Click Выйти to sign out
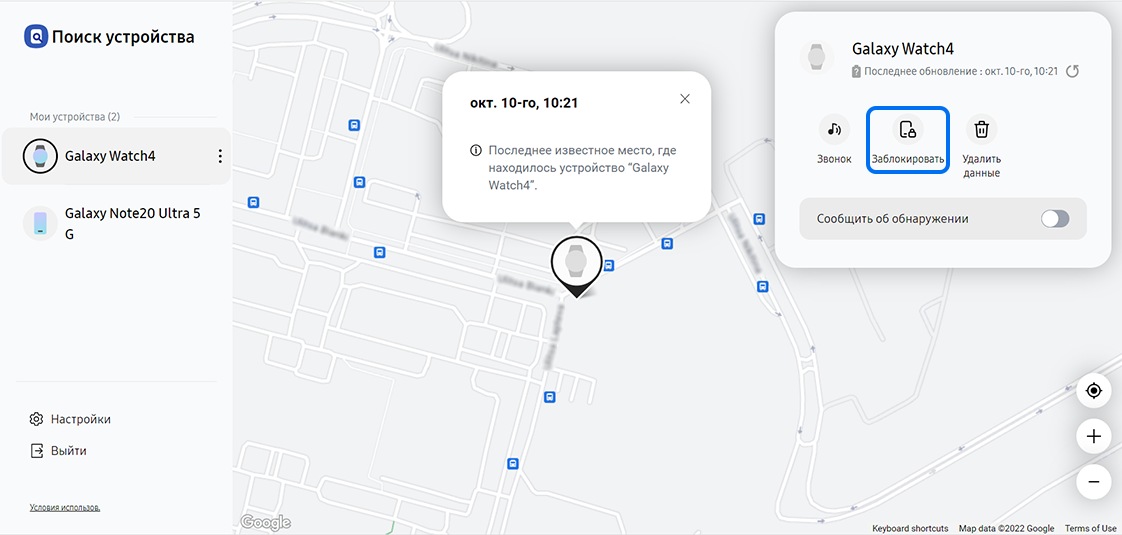 point(58,451)
